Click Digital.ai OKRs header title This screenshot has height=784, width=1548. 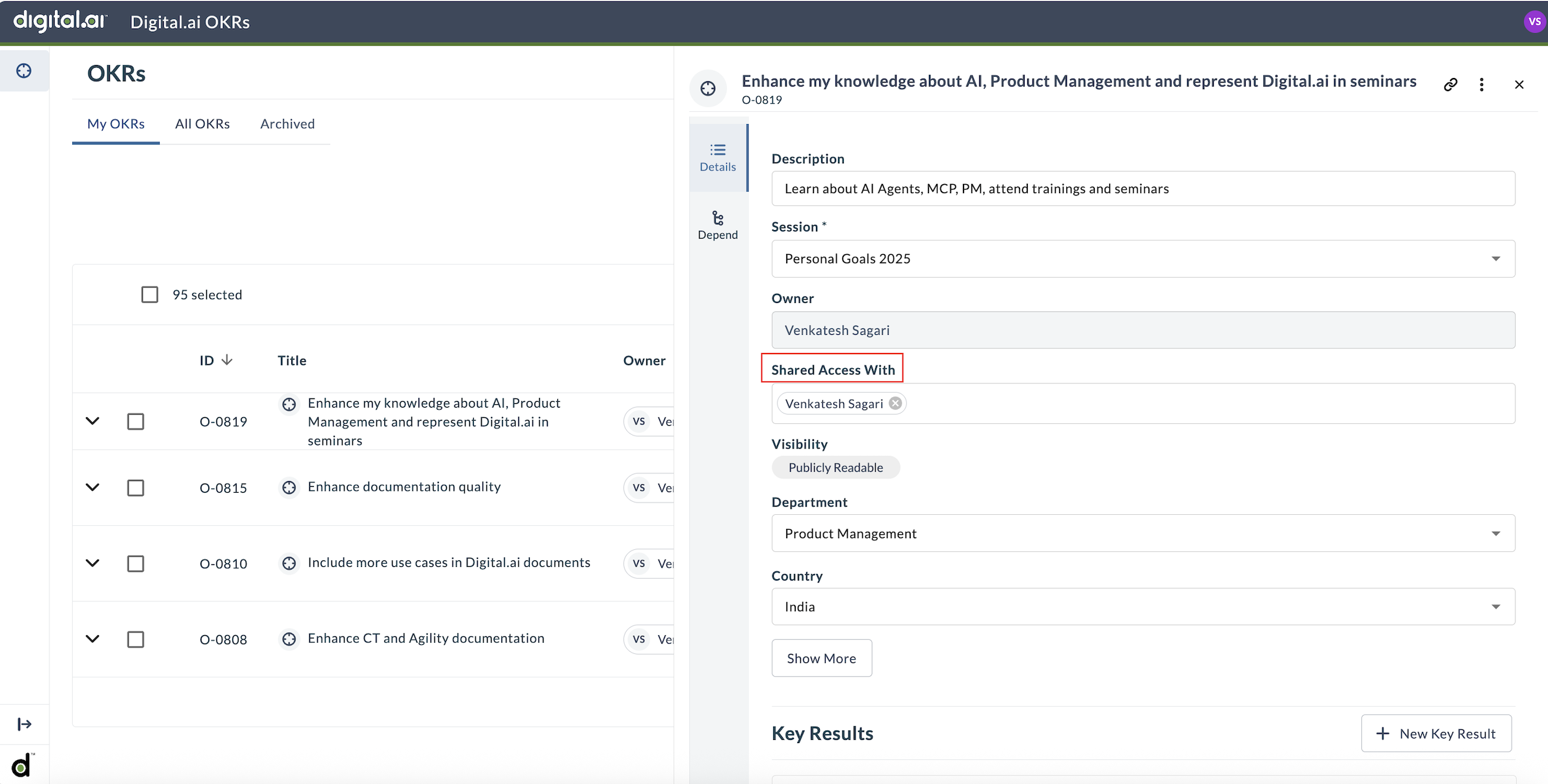click(190, 22)
